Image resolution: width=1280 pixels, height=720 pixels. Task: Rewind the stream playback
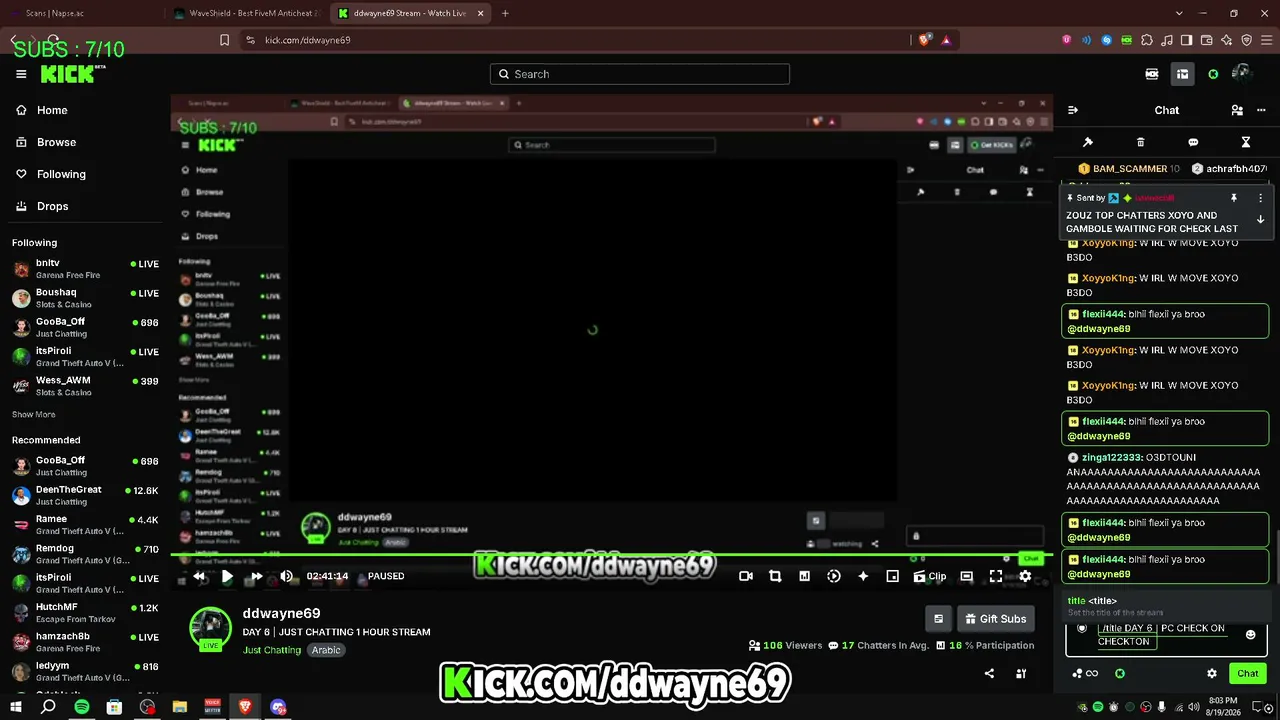pyautogui.click(x=199, y=576)
